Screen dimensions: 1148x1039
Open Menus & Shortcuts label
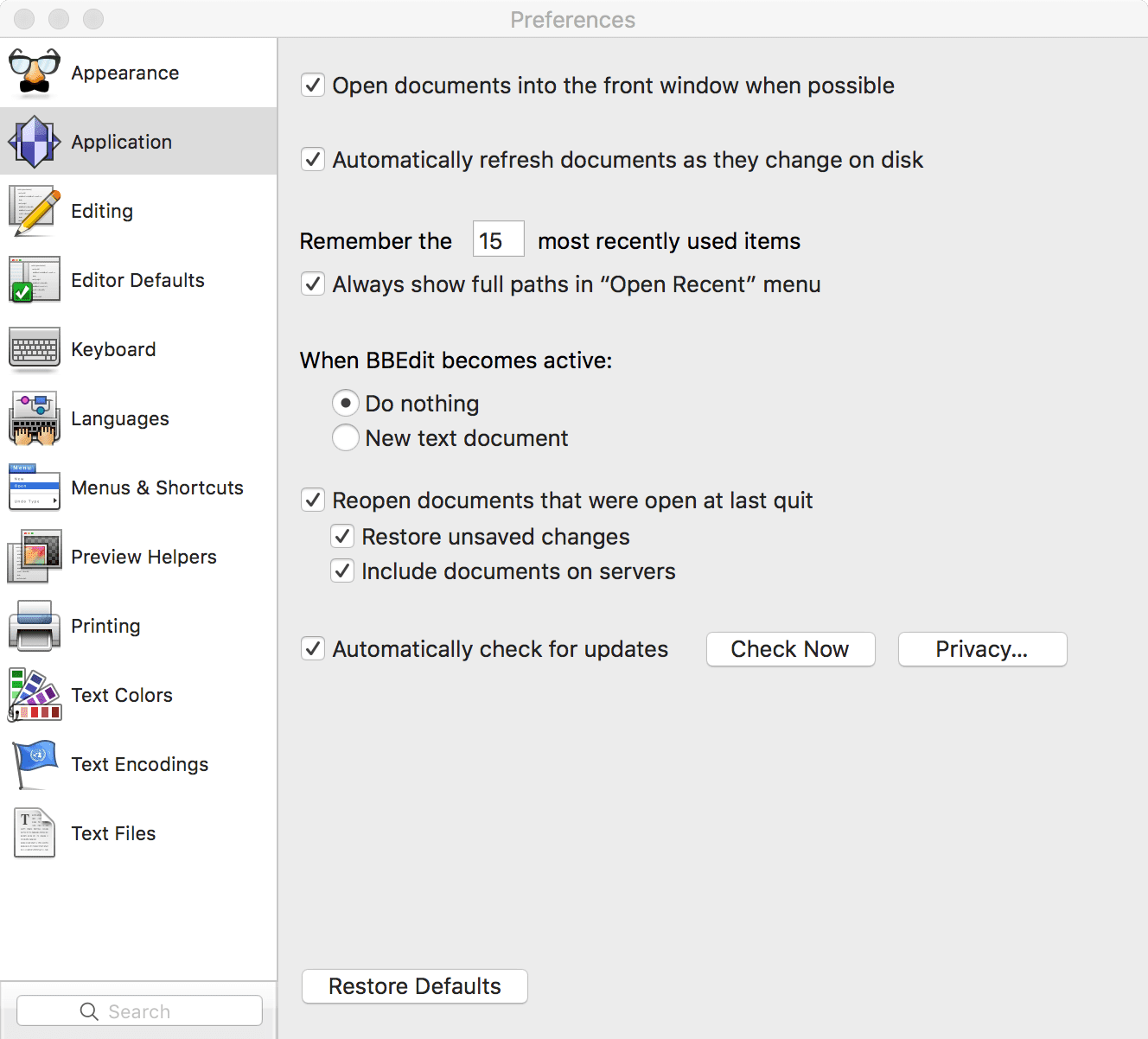click(157, 488)
